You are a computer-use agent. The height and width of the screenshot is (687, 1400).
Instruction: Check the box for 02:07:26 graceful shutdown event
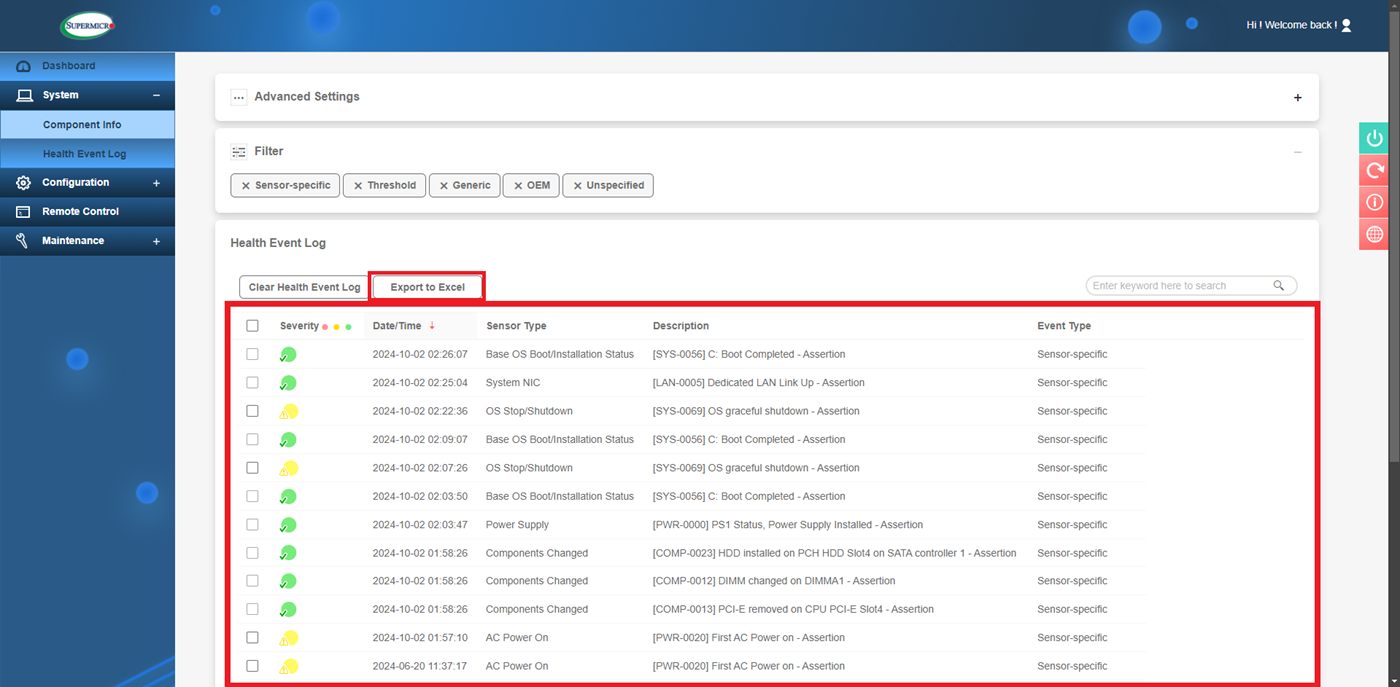[x=252, y=468]
